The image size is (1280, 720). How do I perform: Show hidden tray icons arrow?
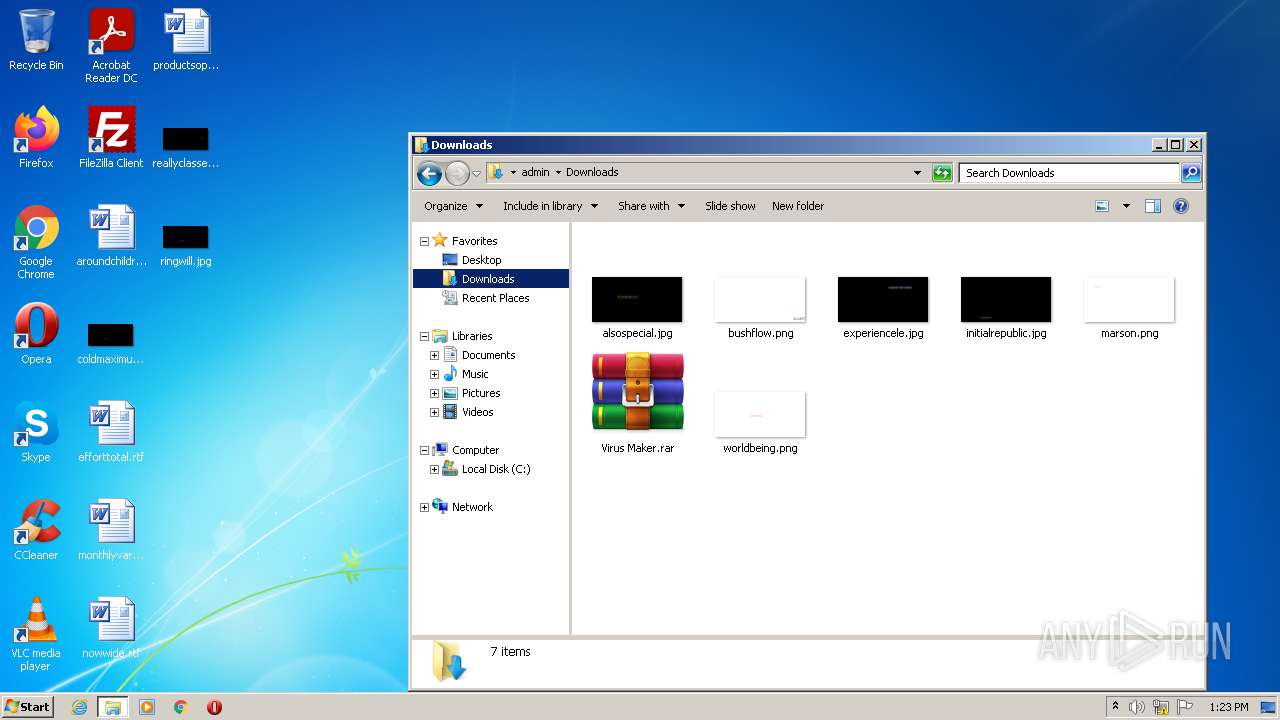click(x=1115, y=707)
